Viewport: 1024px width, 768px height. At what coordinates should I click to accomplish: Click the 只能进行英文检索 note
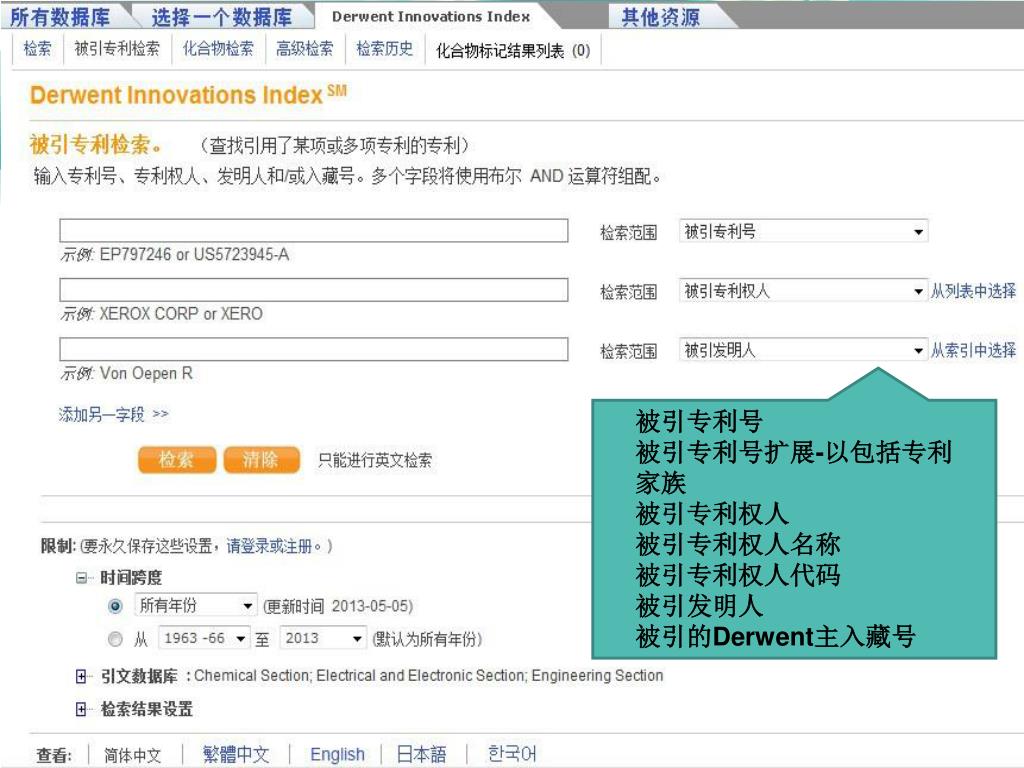(375, 460)
